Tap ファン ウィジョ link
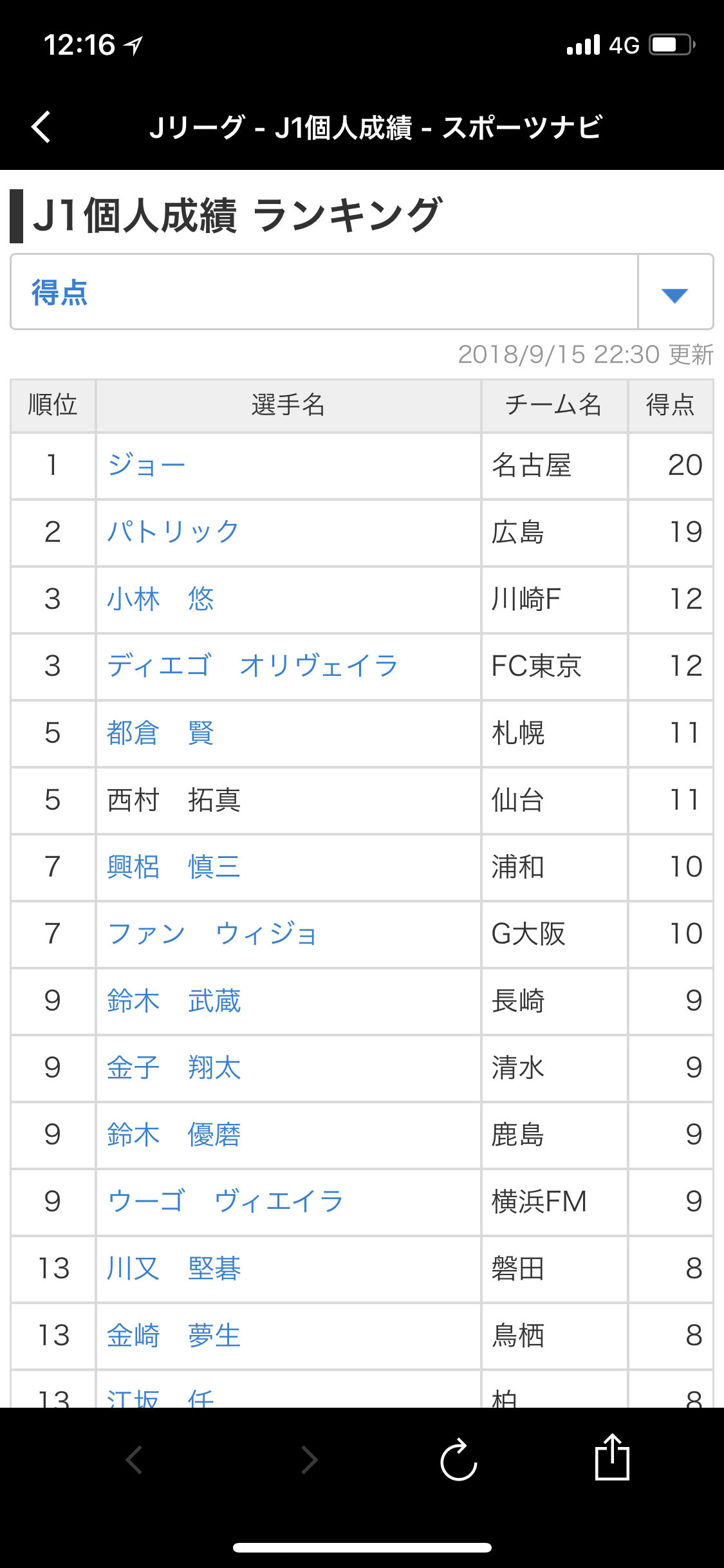The height and width of the screenshot is (1568, 724). (212, 934)
